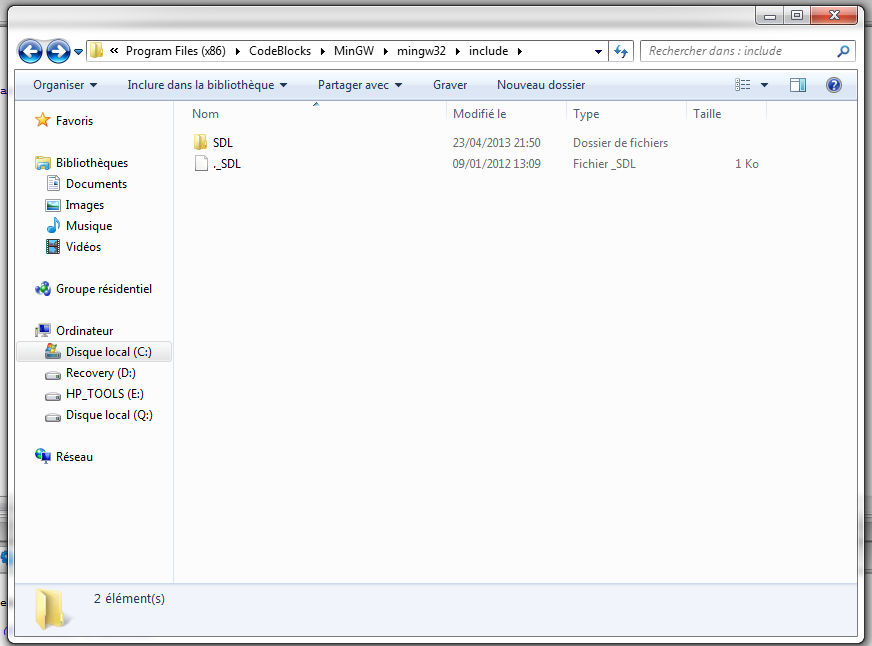Viewport: 872px width, 646px height.
Task: Open Ordinateur in navigation pane
Action: tap(85, 331)
